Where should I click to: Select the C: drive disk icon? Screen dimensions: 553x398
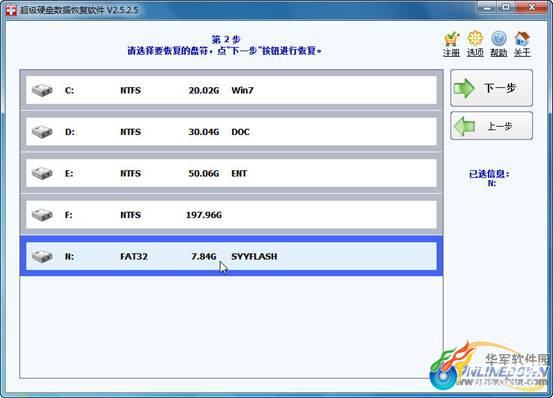point(42,90)
